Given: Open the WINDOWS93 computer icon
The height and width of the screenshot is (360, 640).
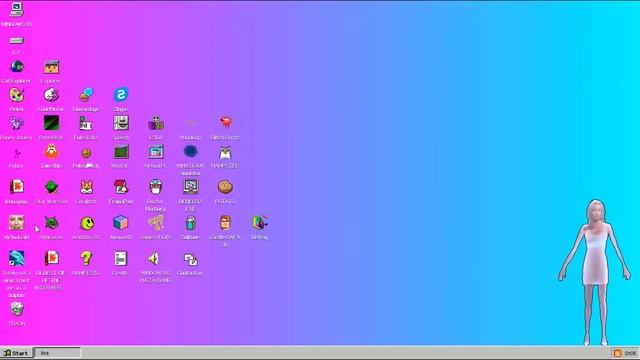Looking at the screenshot, I should click(x=16, y=9).
